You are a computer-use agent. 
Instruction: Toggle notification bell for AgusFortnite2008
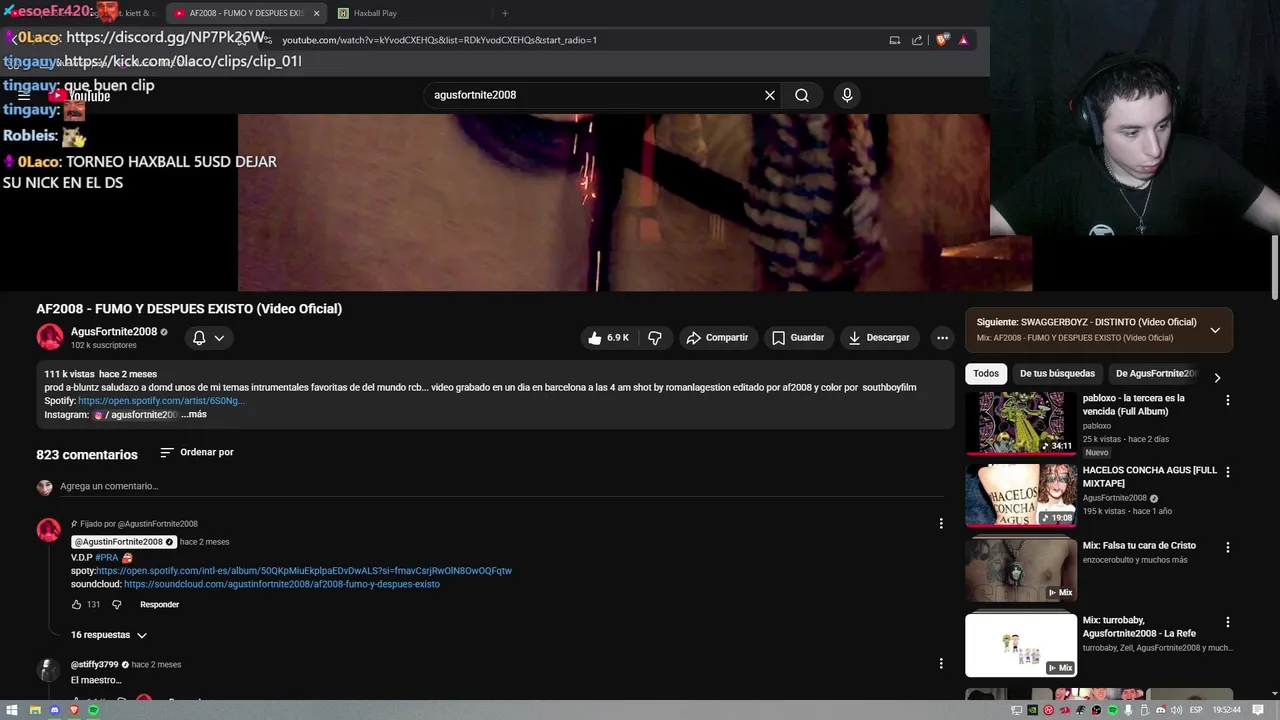pyautogui.click(x=208, y=338)
